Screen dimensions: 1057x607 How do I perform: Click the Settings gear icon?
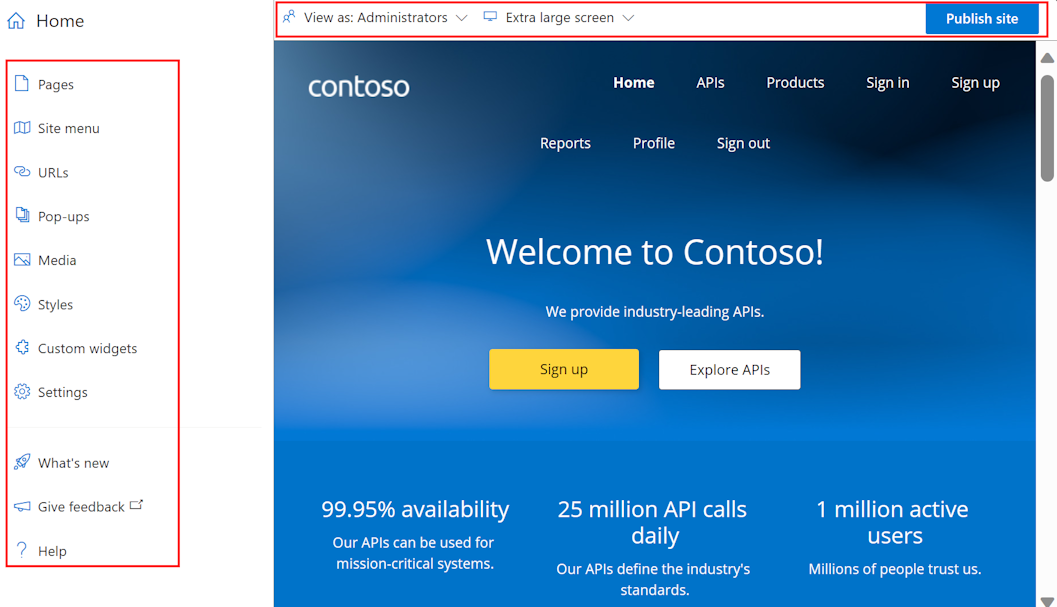click(x=22, y=392)
